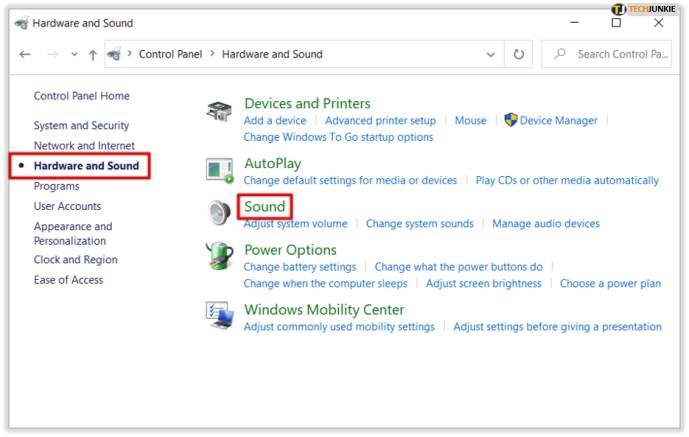This screenshot has height=437, width=689.
Task: Click Change battery settings
Action: [x=300, y=267]
